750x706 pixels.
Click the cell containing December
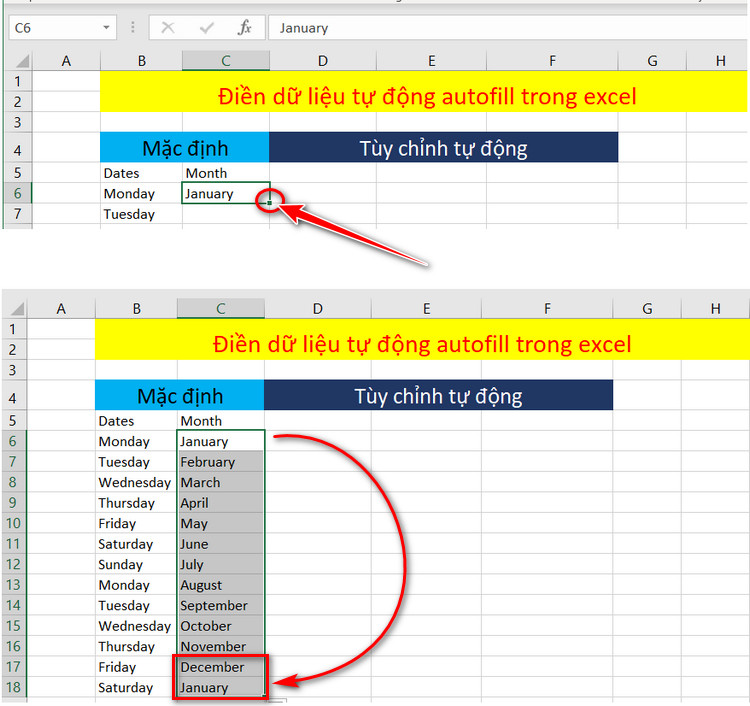221,667
